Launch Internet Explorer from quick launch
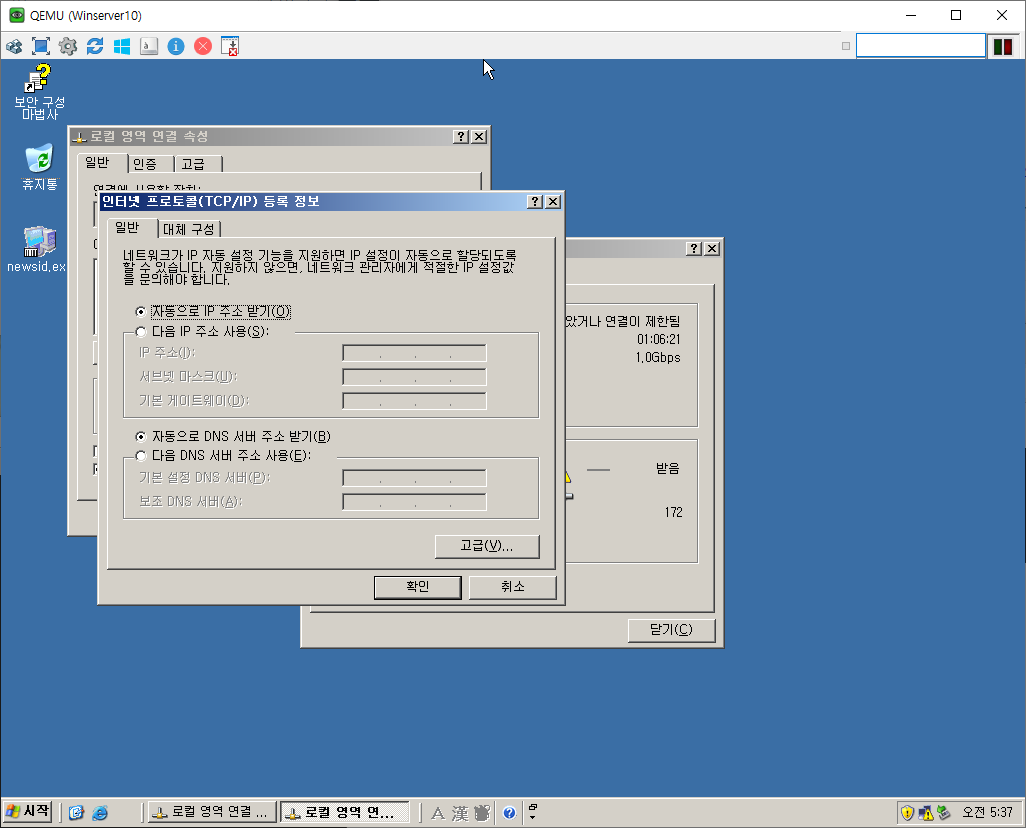1026x828 pixels. tap(99, 813)
